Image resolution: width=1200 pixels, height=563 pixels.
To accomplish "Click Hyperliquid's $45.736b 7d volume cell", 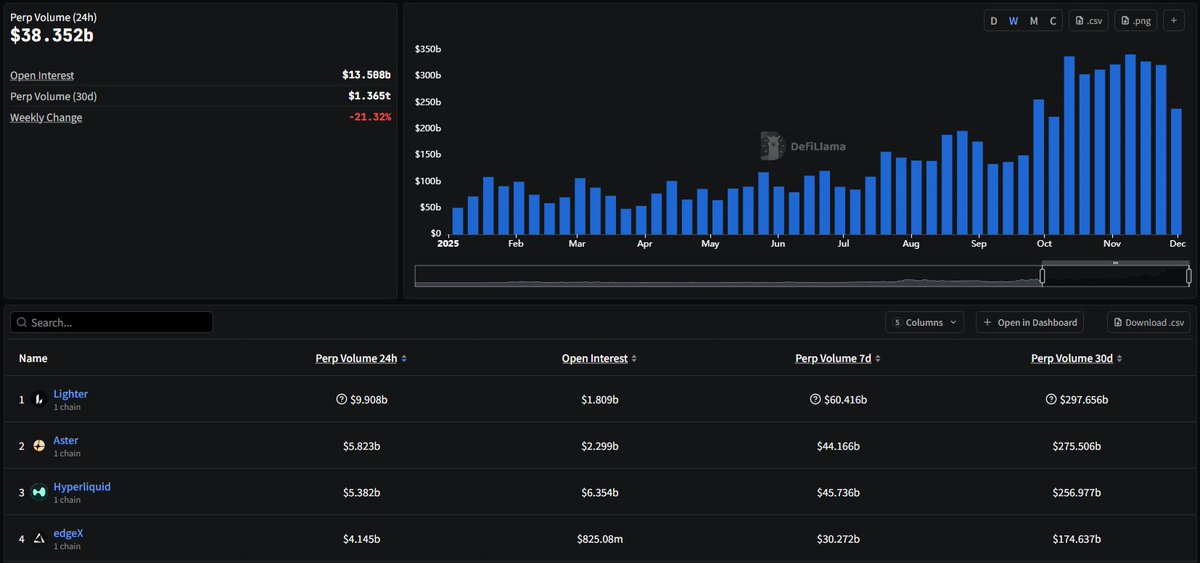I will click(x=838, y=492).
